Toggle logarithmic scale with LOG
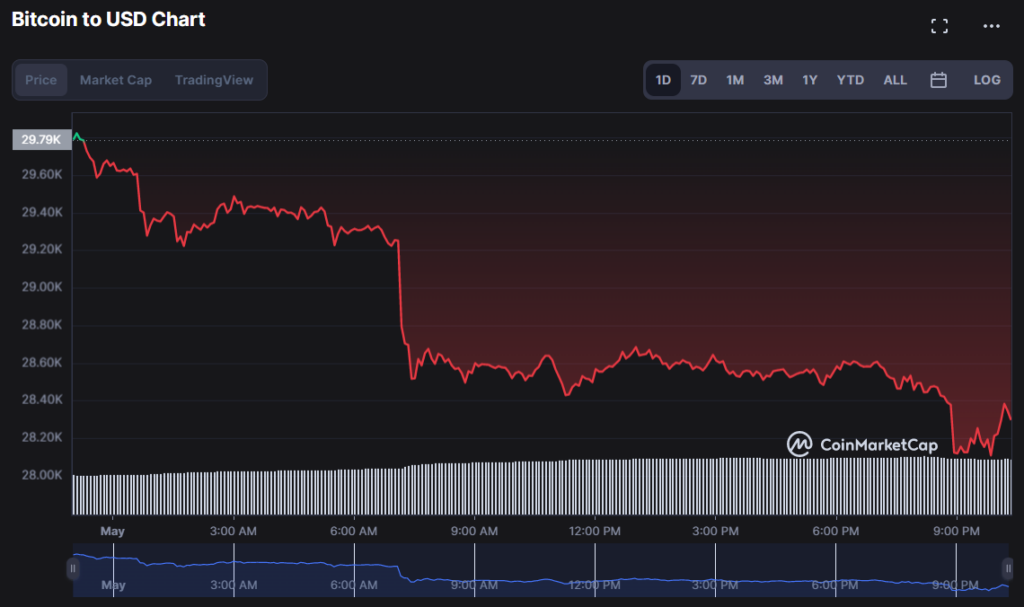Image resolution: width=1024 pixels, height=607 pixels. (x=986, y=79)
